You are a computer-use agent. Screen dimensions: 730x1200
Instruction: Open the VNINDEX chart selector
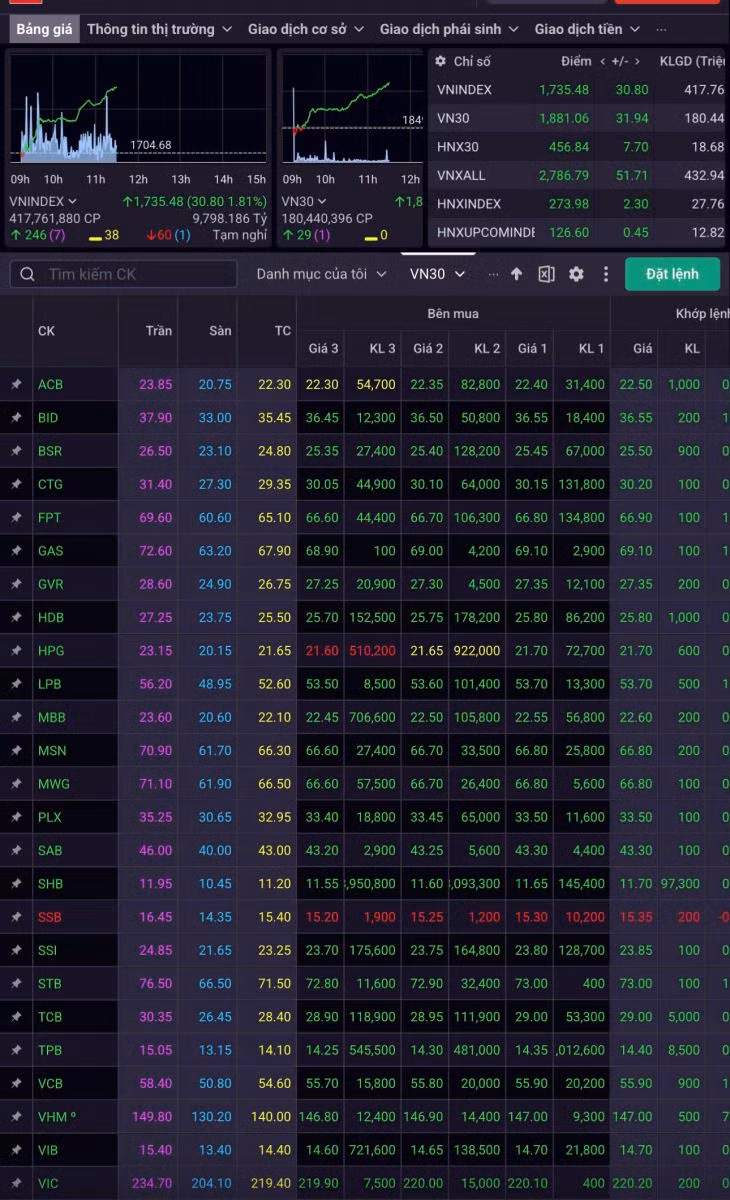coord(43,201)
